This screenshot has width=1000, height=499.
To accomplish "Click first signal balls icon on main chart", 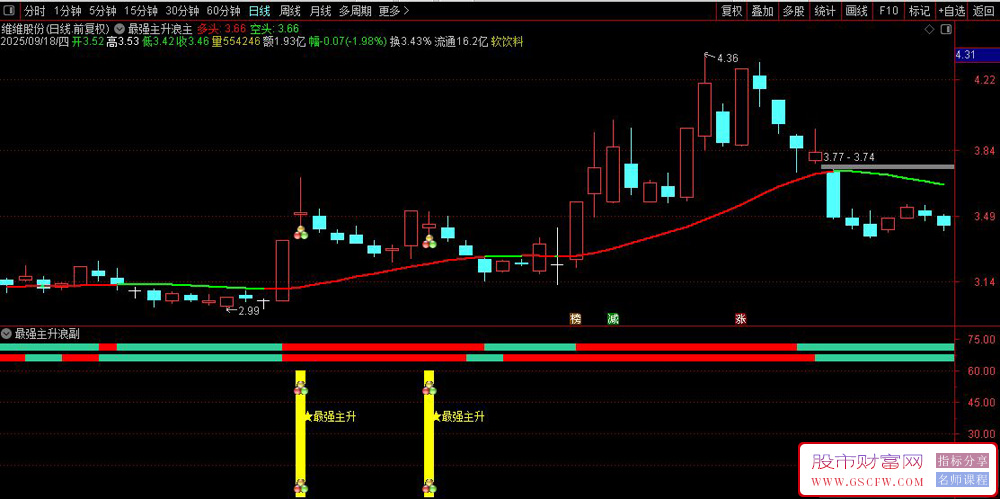I will (300, 232).
